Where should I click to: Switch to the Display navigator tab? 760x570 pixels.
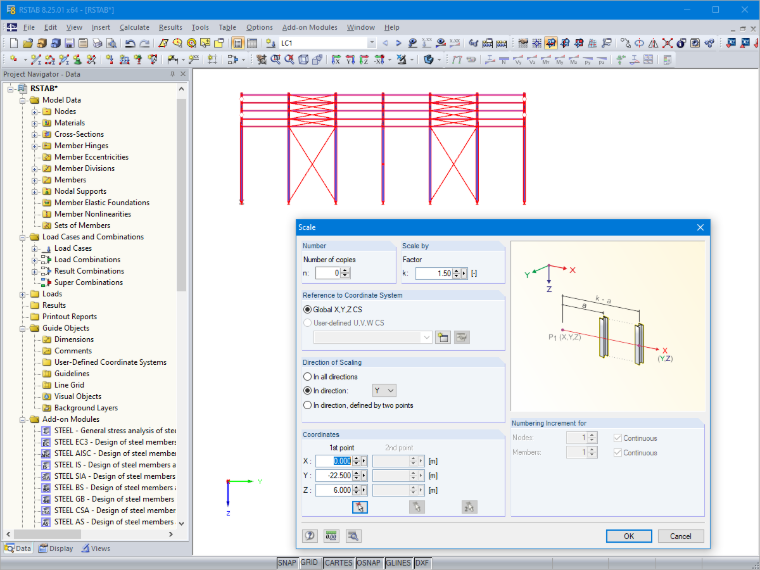point(56,548)
